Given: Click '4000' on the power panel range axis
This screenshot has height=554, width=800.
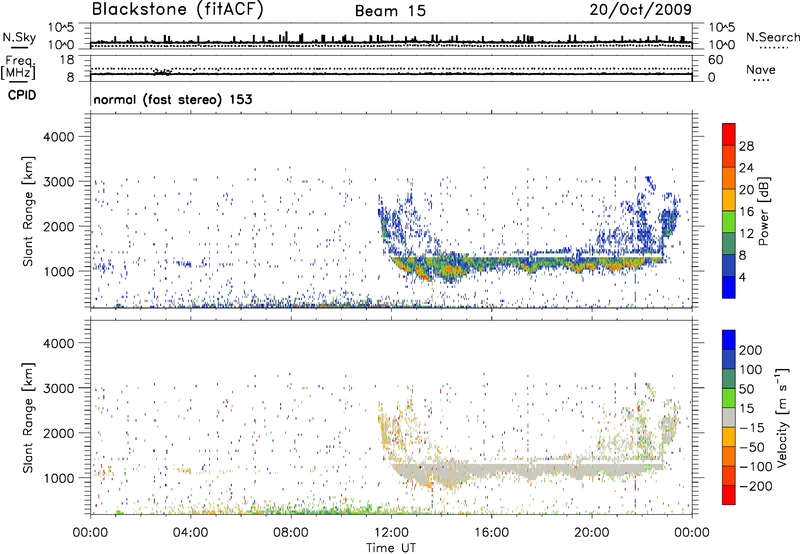Looking at the screenshot, I should pos(59,137).
